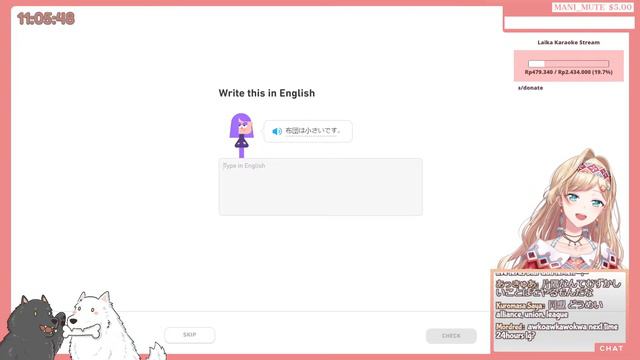Click the Kuronasa Saya chat message
This screenshot has height=360, width=640.
(549, 310)
